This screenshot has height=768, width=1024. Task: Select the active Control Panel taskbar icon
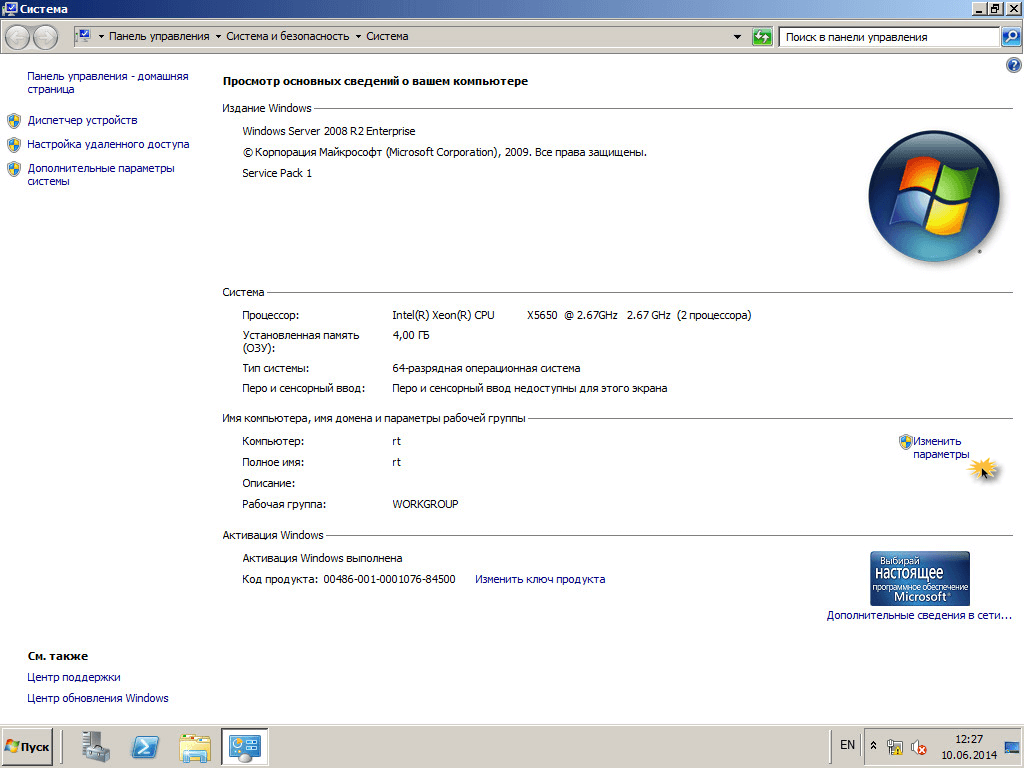pyautogui.click(x=245, y=746)
